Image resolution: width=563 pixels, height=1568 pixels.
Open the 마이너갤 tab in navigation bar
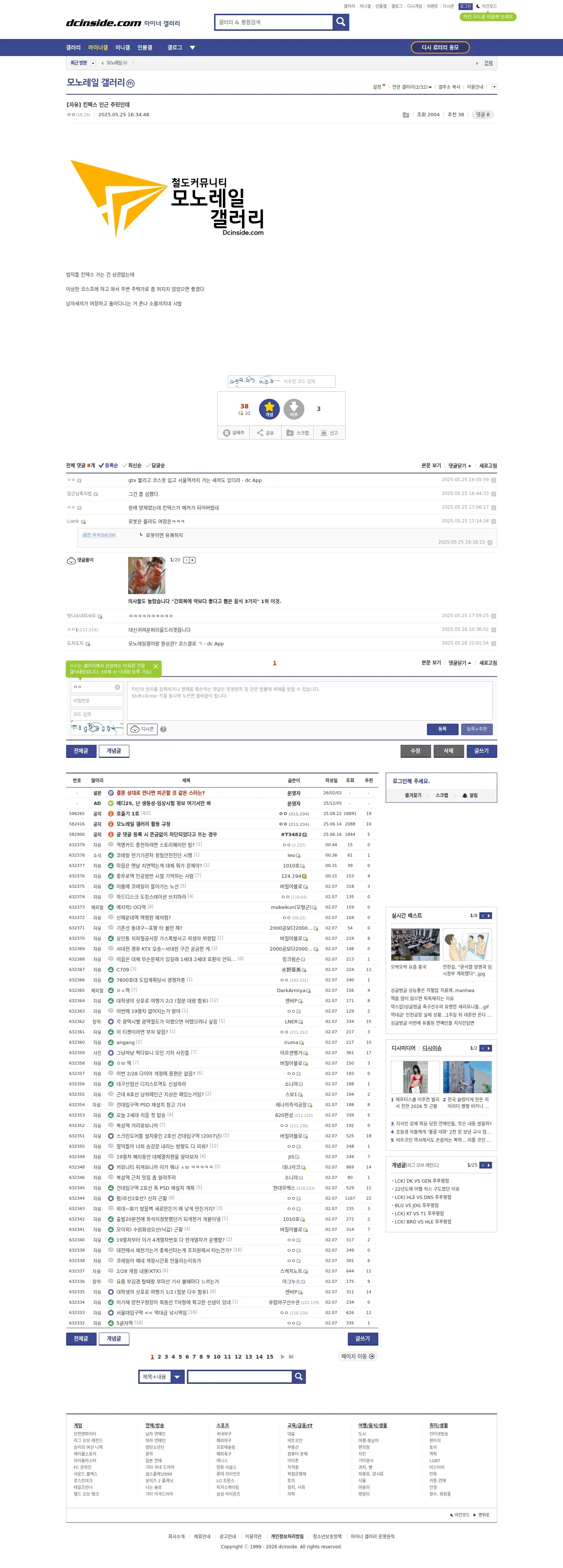point(97,48)
